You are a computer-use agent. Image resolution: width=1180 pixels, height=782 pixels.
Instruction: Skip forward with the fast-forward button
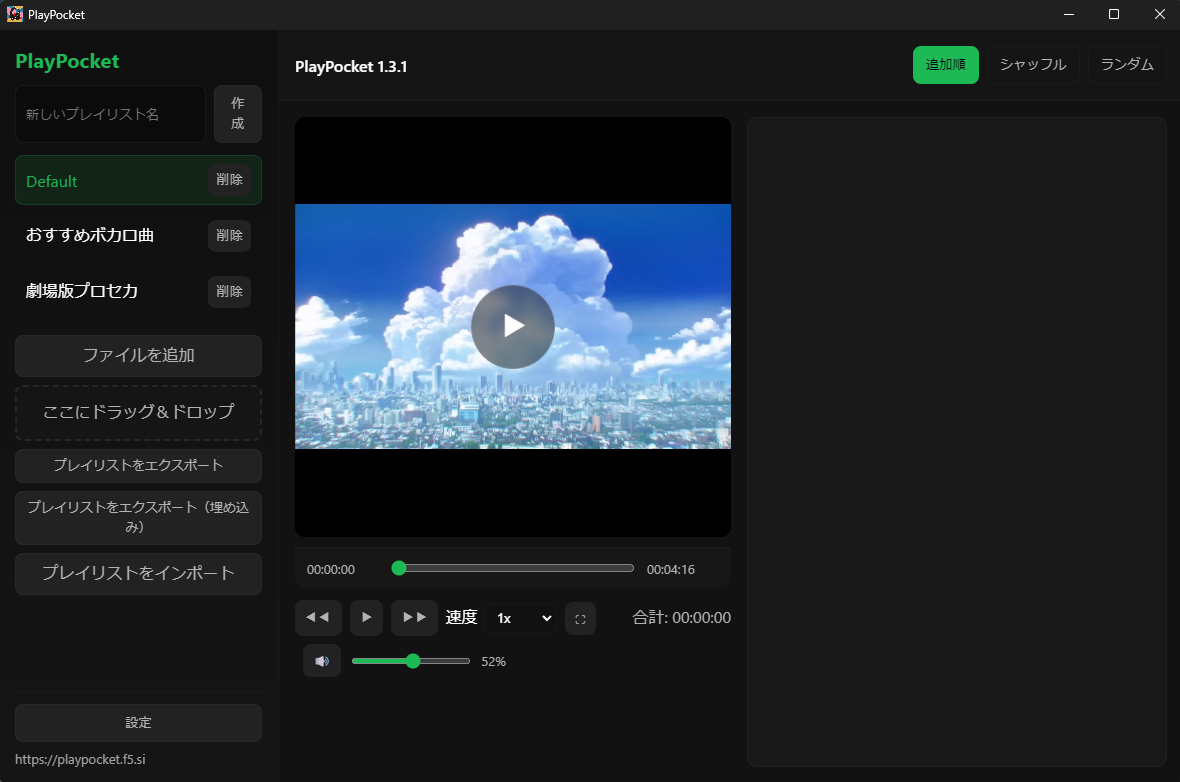414,618
